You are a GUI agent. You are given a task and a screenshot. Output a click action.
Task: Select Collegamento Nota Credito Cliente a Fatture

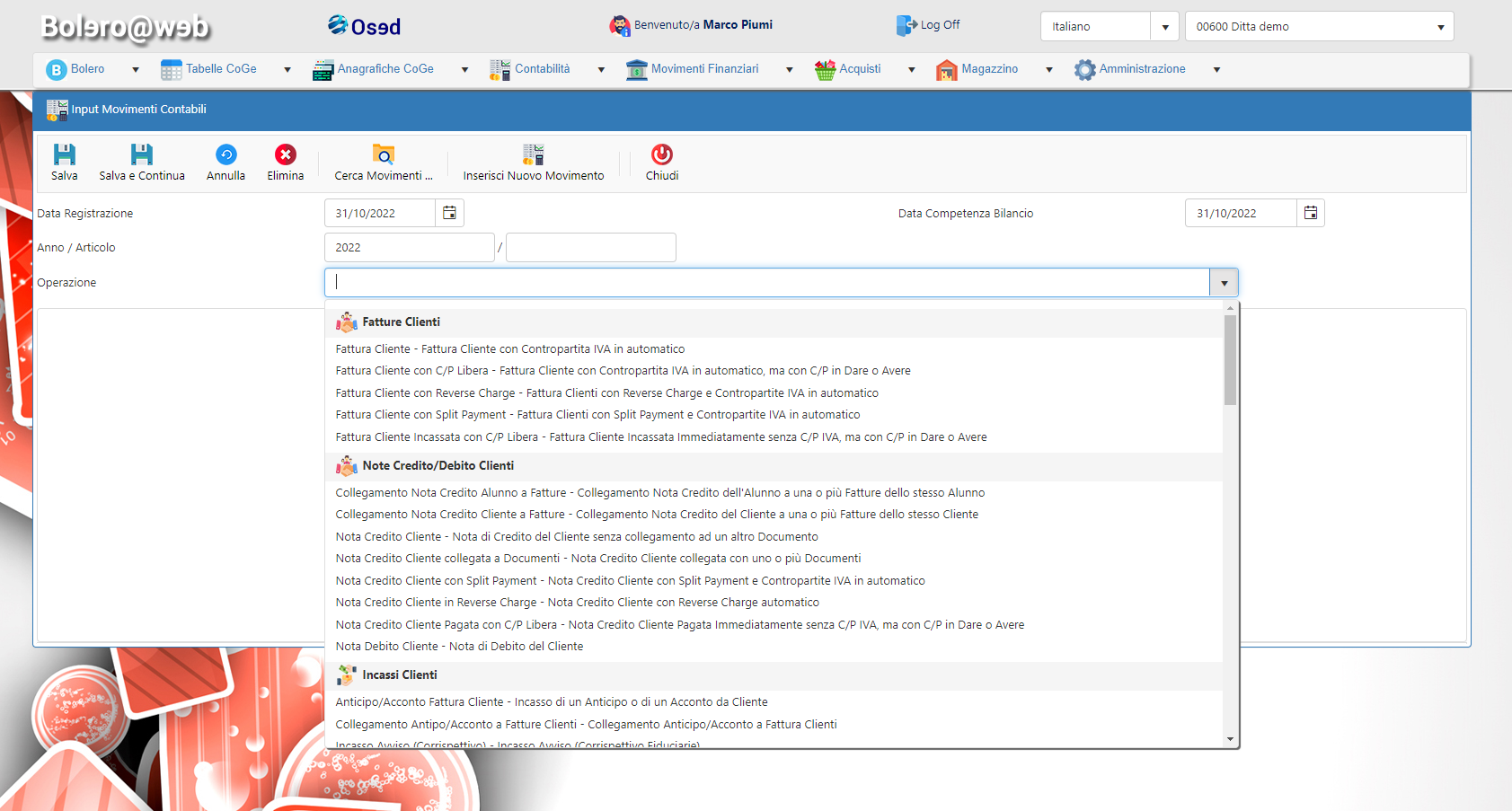click(x=774, y=515)
